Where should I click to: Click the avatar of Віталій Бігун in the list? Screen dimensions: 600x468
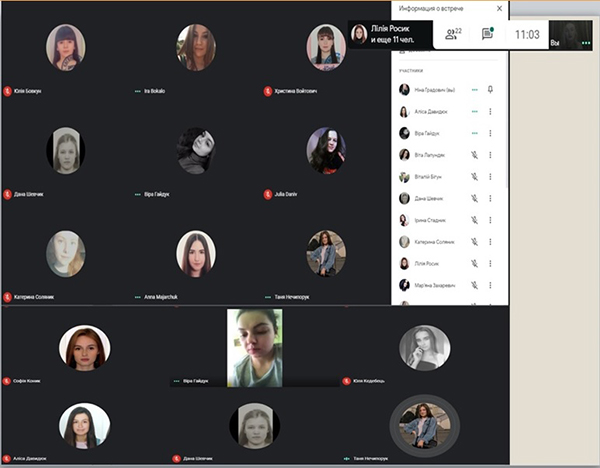(x=404, y=177)
